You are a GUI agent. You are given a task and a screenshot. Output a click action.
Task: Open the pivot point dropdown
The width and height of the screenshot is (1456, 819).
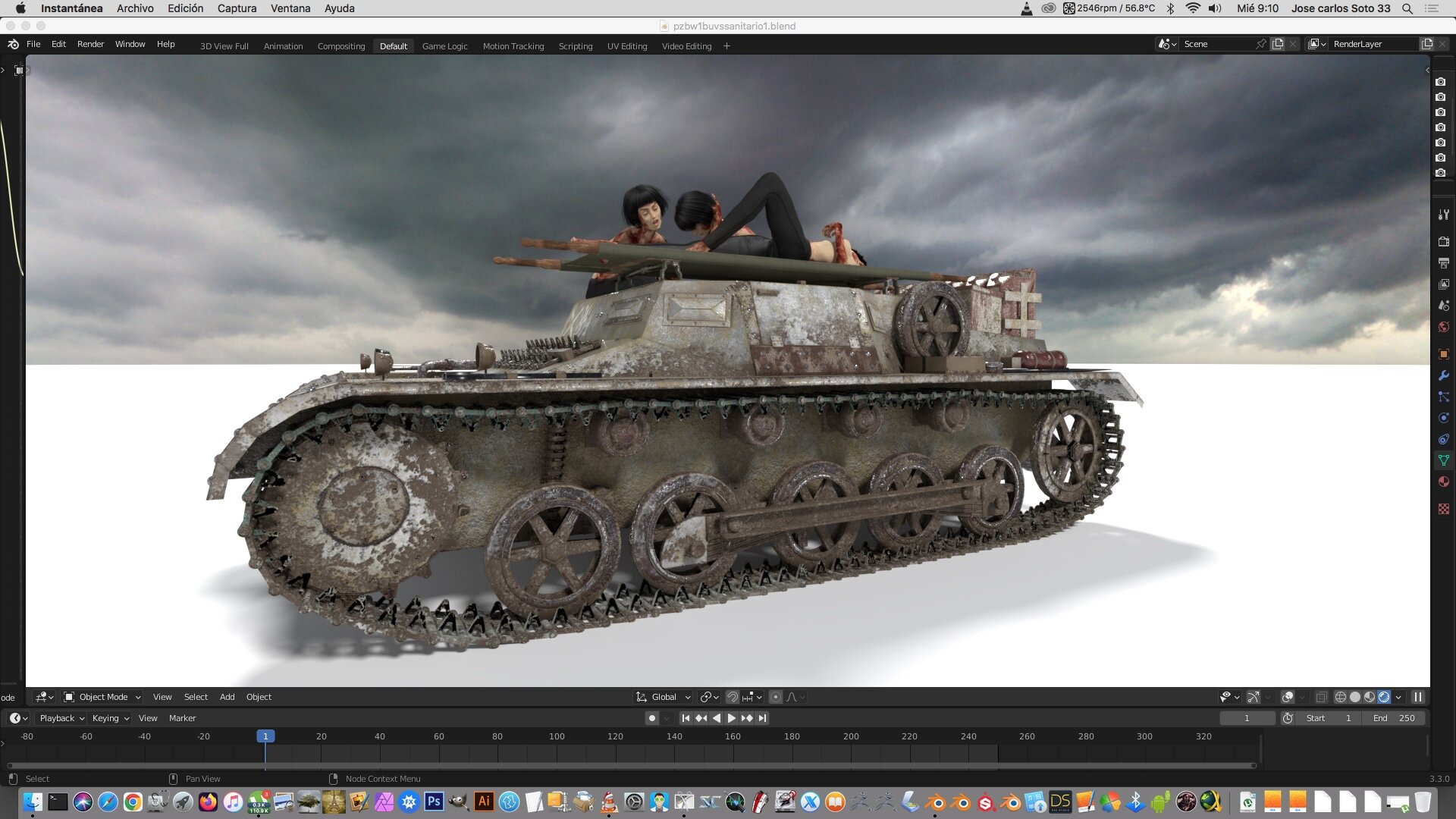[x=710, y=697]
